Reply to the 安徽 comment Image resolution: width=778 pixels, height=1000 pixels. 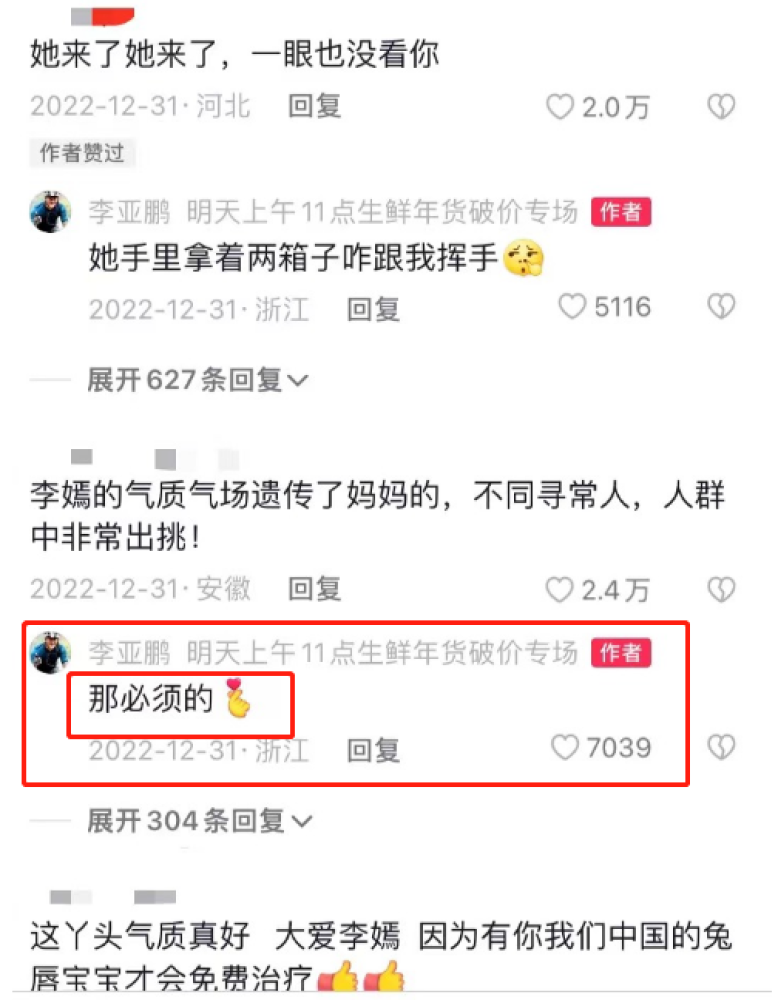click(314, 589)
